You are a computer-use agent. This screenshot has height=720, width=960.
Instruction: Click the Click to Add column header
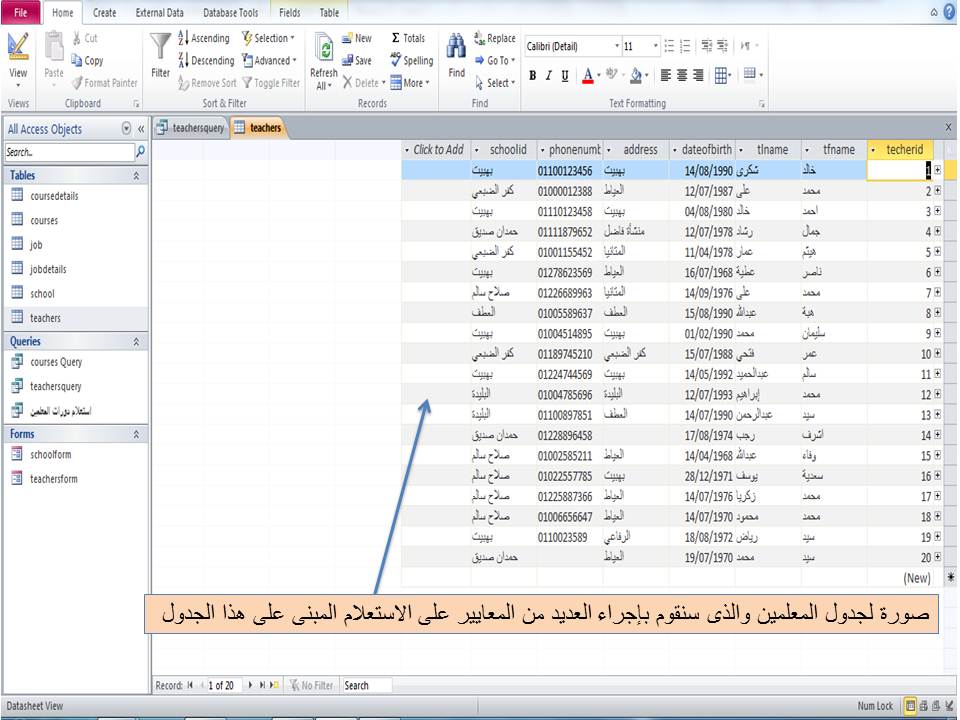tap(436, 149)
